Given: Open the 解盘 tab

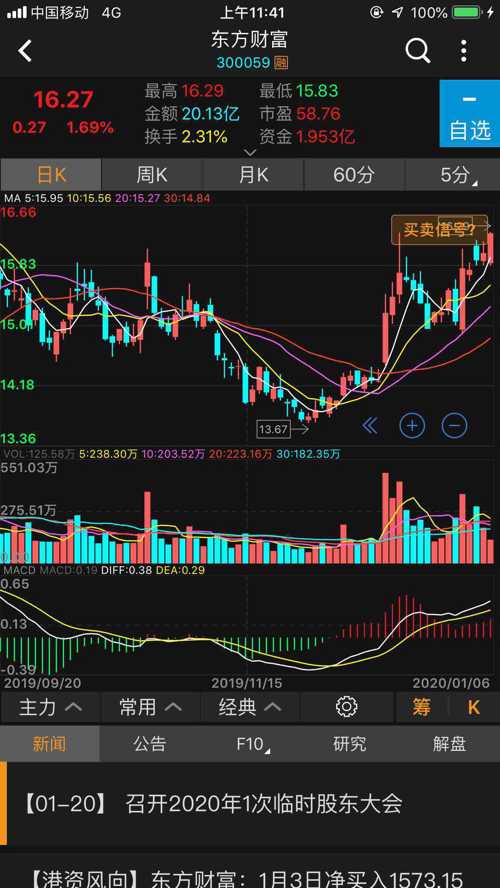Looking at the screenshot, I should pos(450,744).
